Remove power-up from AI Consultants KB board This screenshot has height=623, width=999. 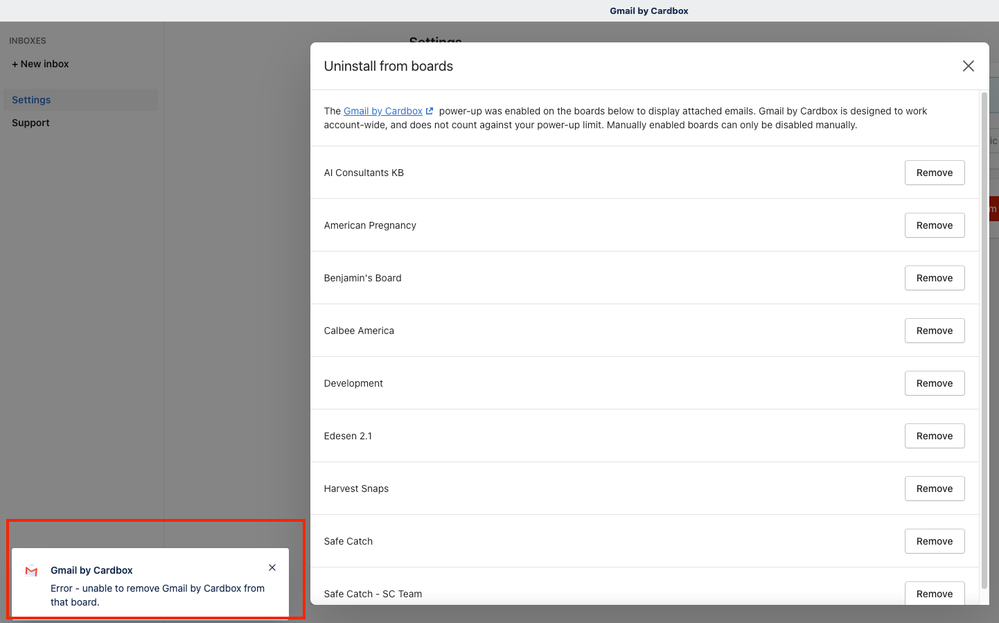point(934,173)
